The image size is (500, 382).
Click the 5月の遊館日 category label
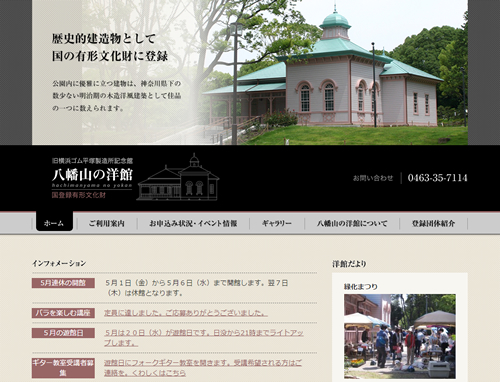coord(63,333)
